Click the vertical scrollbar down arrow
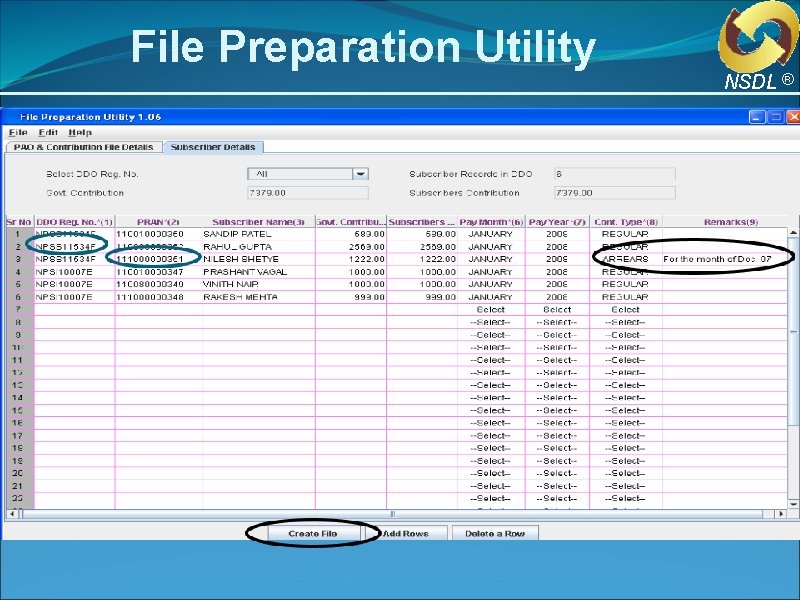 pyautogui.click(x=793, y=504)
